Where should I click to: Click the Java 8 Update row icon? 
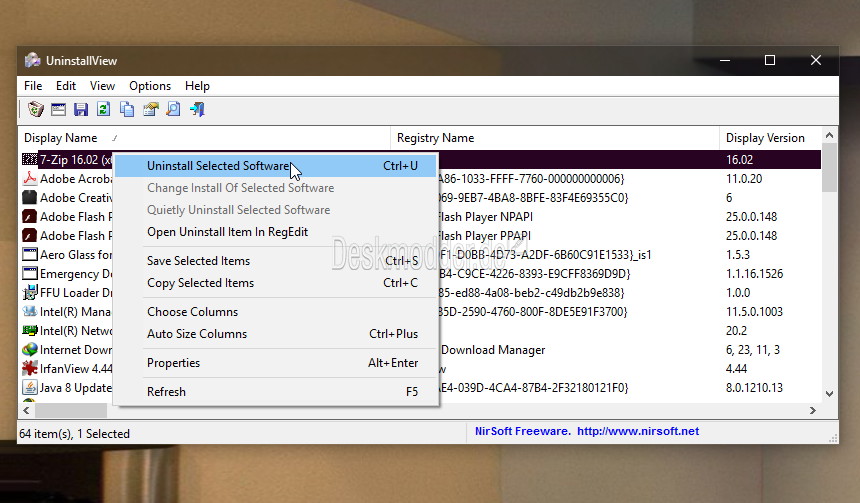[x=30, y=387]
